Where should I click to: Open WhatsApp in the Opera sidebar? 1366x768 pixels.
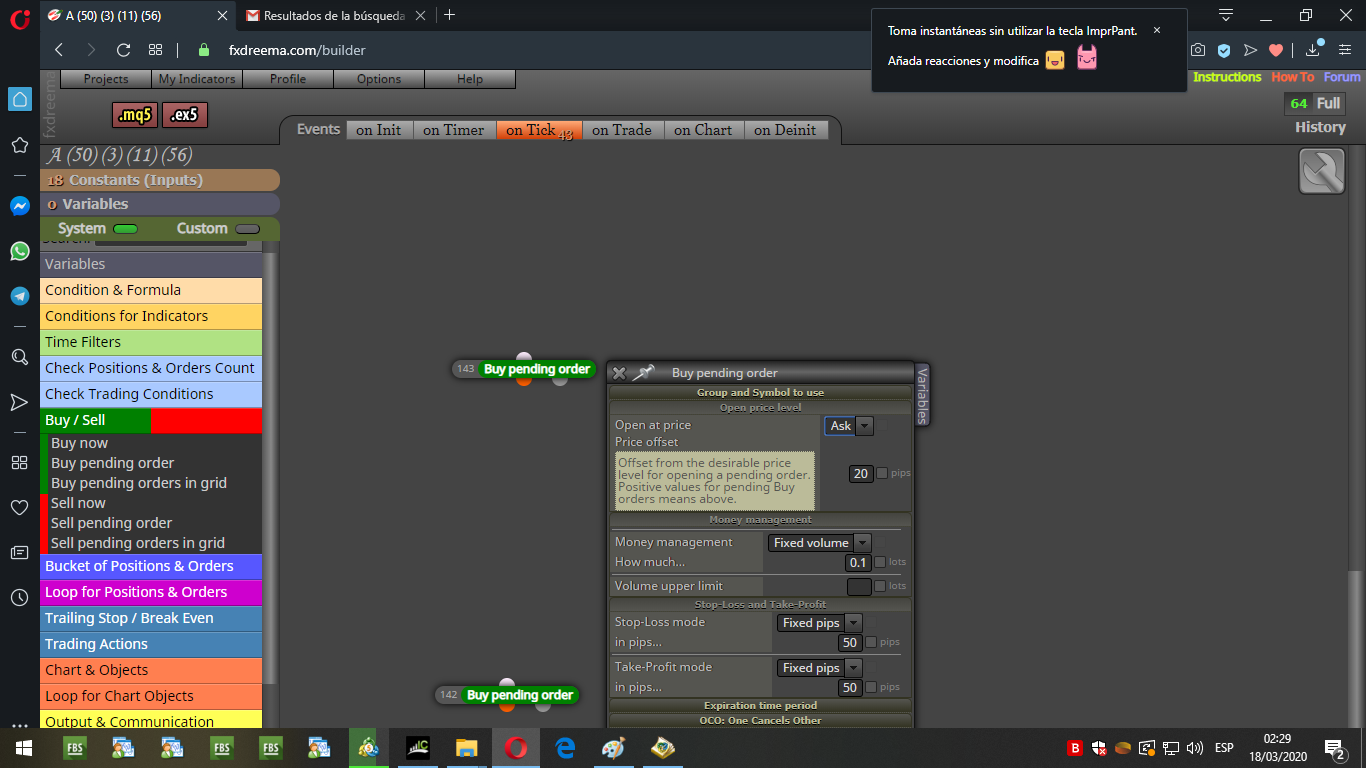pos(20,251)
